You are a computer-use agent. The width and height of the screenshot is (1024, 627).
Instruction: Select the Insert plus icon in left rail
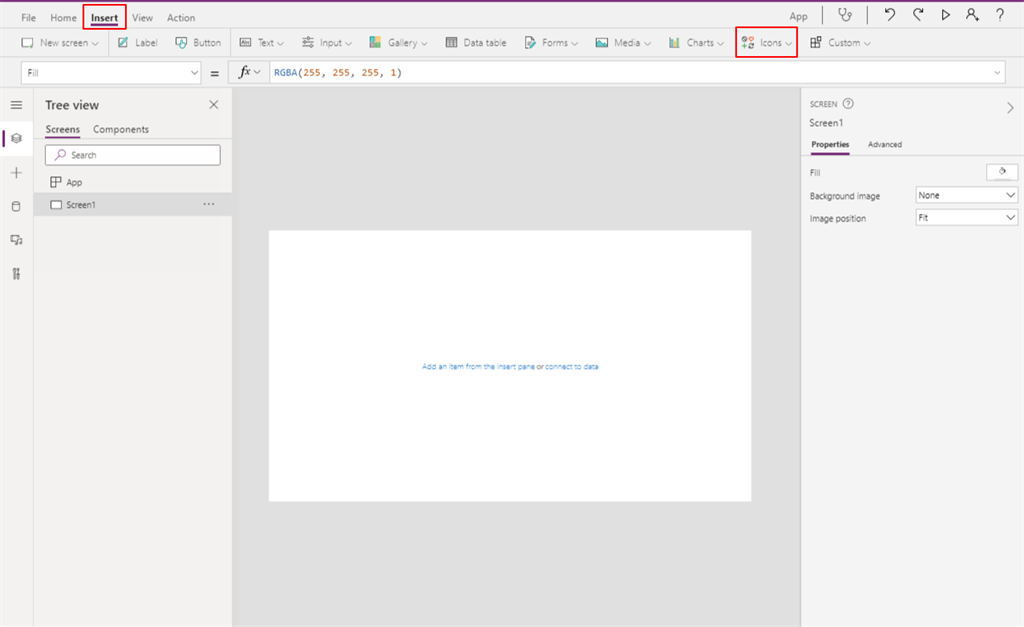pos(16,172)
